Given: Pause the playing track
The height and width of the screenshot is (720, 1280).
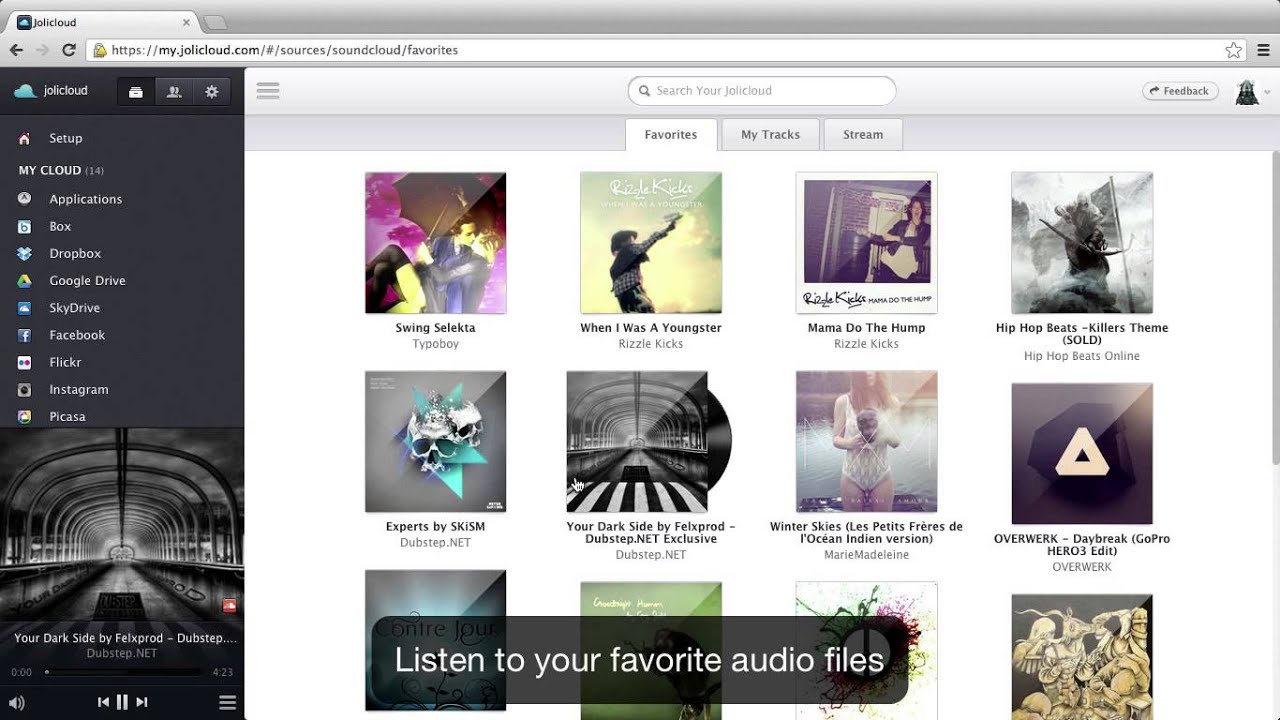Looking at the screenshot, I should click(x=122, y=702).
